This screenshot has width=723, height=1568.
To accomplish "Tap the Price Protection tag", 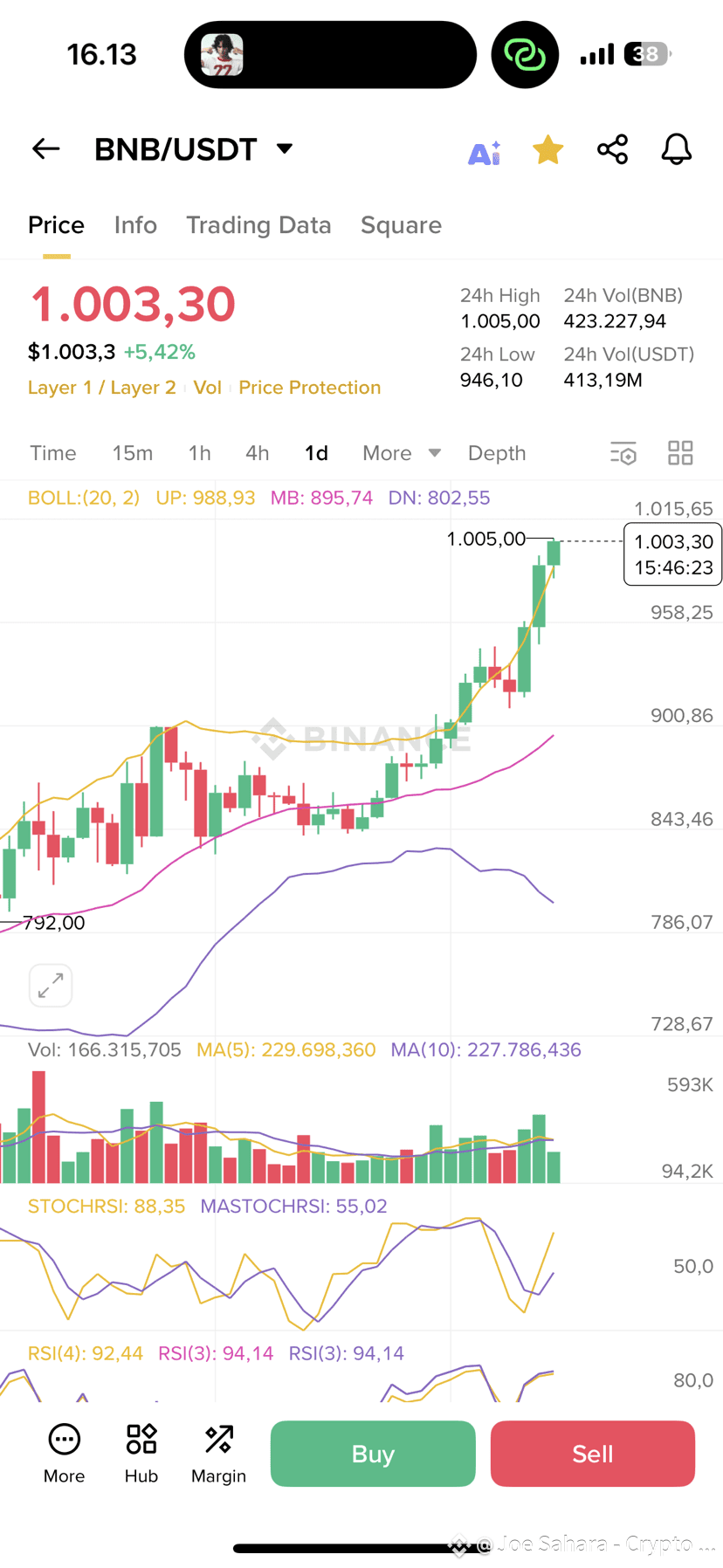I will [310, 388].
